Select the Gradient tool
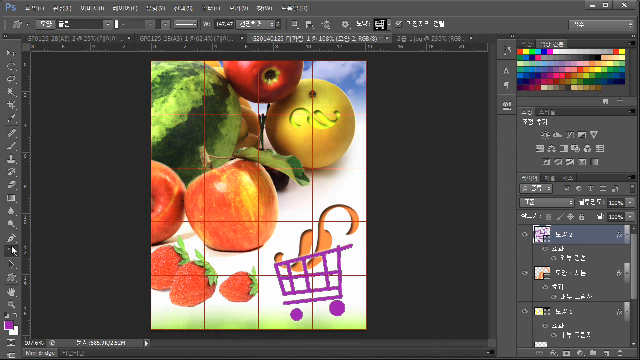The image size is (640, 360). (11, 198)
